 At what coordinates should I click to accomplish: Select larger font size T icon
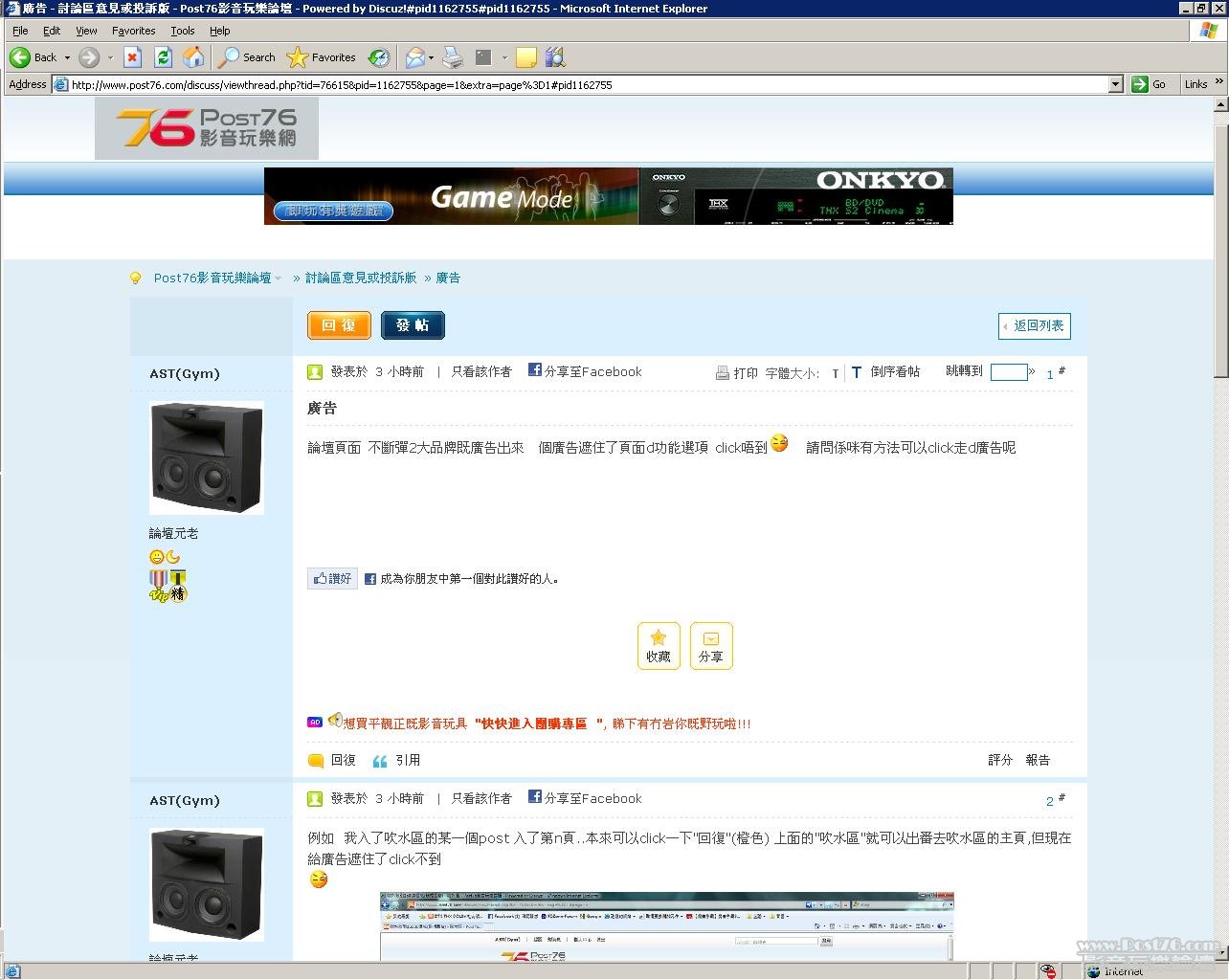click(856, 372)
